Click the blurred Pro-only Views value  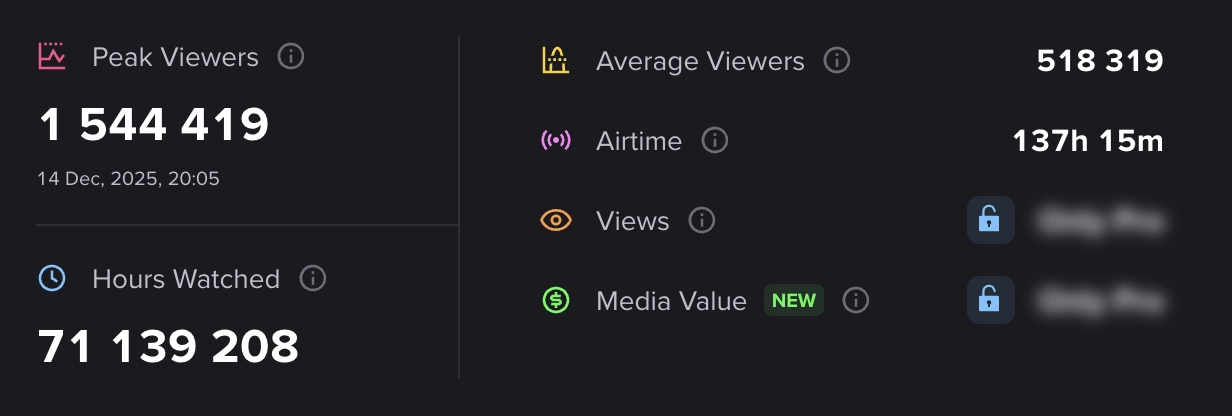[x=1101, y=220]
